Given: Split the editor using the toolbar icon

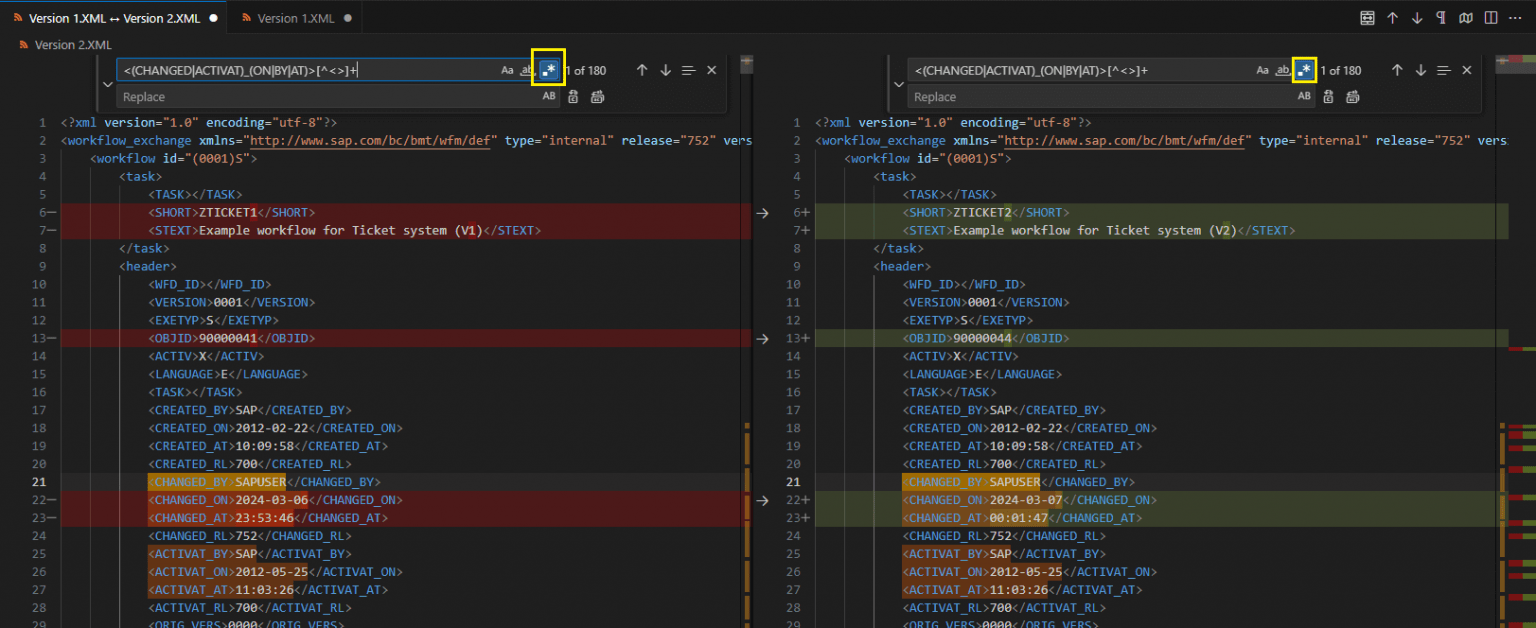Looking at the screenshot, I should click(1490, 17).
